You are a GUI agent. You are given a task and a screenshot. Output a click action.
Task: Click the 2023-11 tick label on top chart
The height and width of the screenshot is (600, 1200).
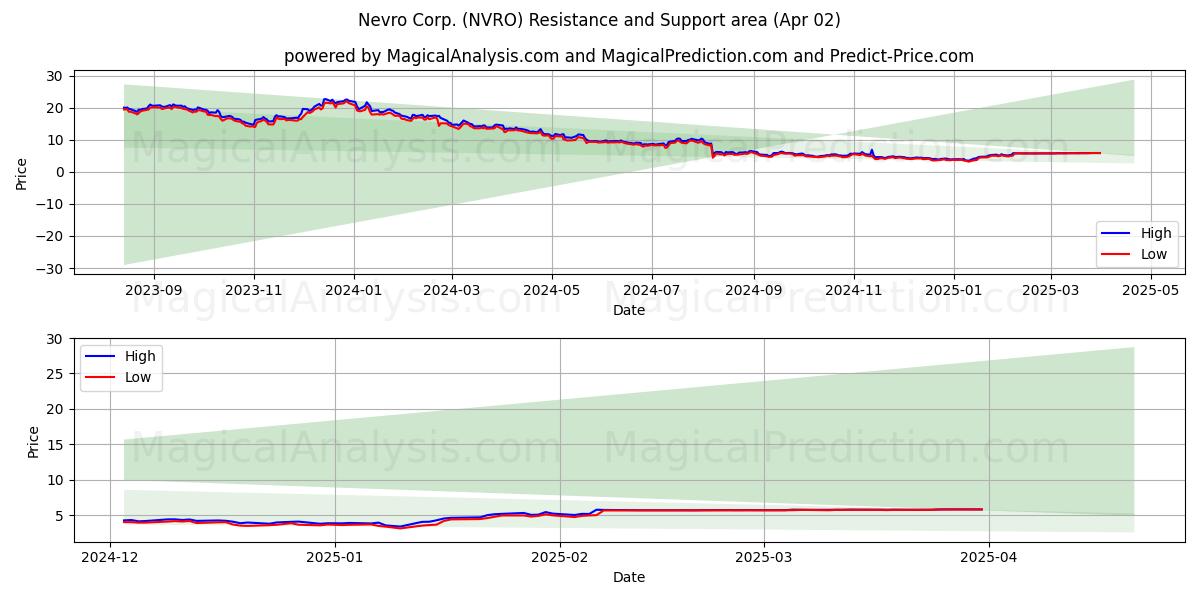[254, 291]
